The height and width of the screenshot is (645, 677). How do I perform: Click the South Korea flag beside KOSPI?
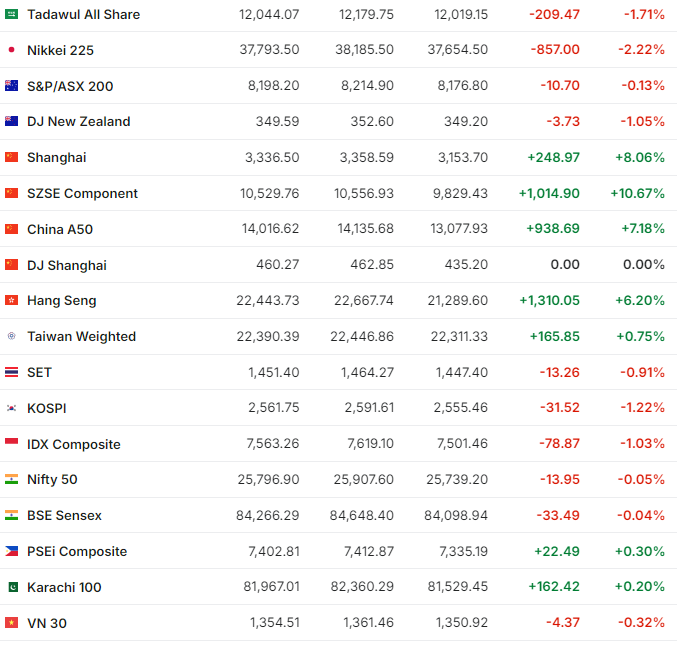click(12, 408)
